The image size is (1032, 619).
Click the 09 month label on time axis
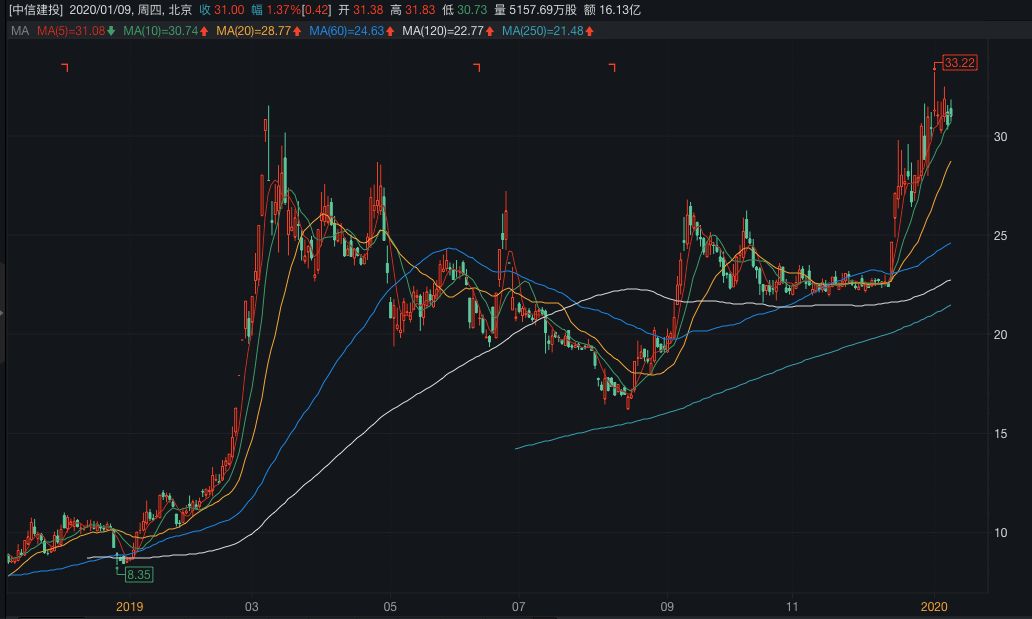coord(667,606)
